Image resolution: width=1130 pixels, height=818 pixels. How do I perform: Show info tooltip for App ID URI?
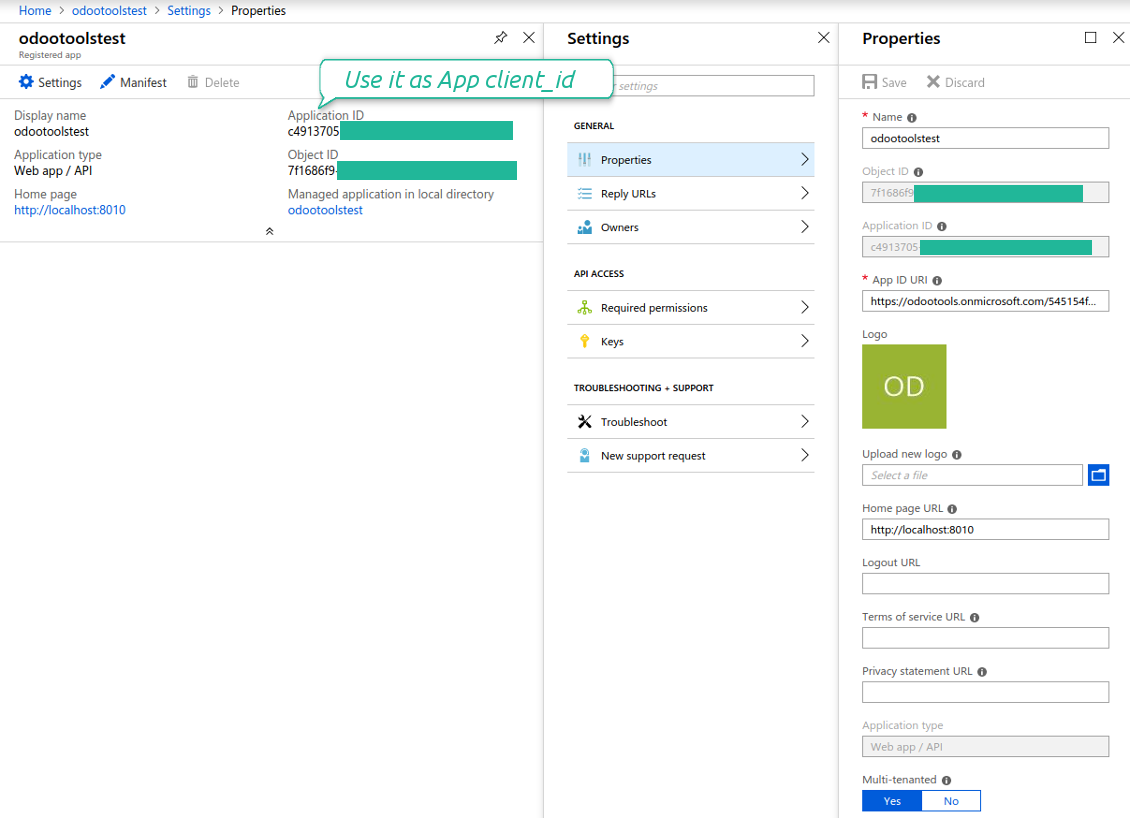937,280
